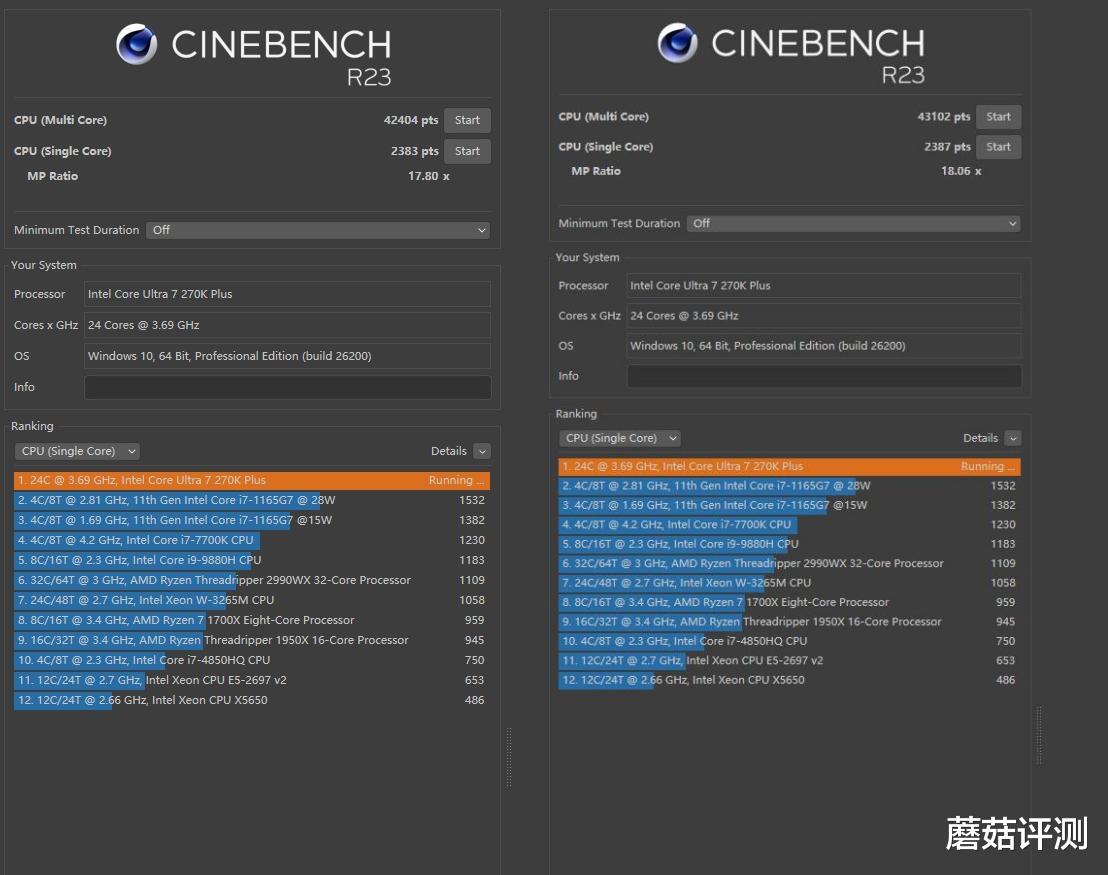Select rank 4 Core i7-7700K row, left window
The image size is (1108, 875).
pyautogui.click(x=252, y=540)
